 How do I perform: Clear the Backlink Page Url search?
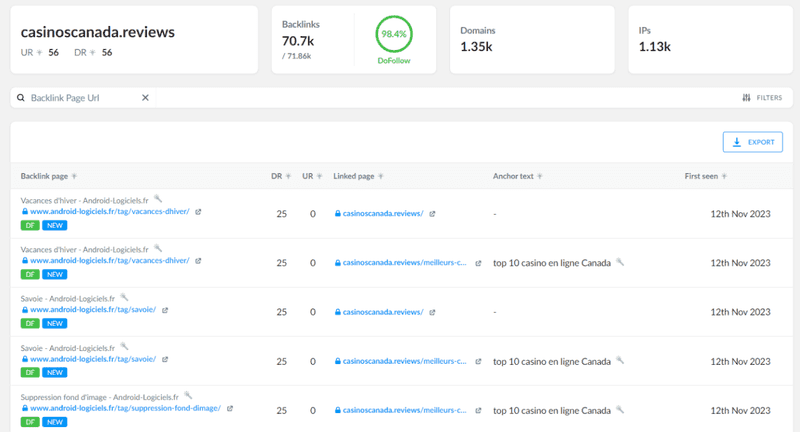tap(145, 97)
